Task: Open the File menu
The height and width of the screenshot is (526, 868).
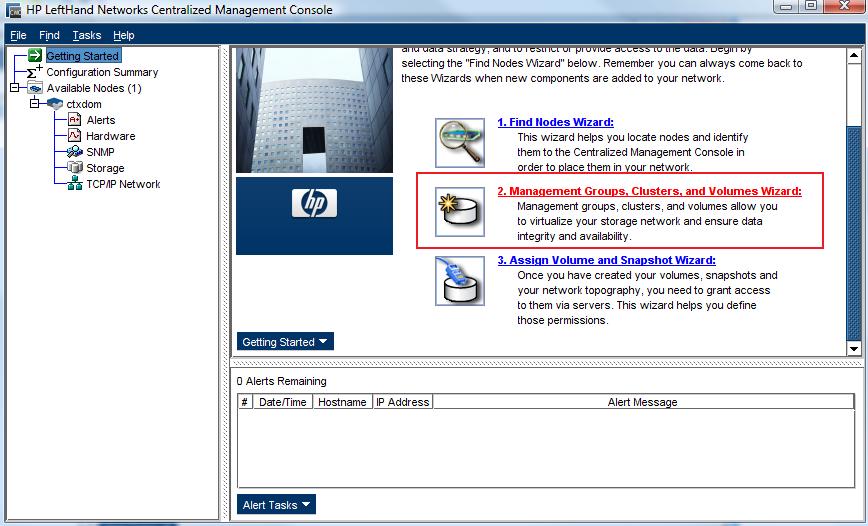Action: pos(18,35)
